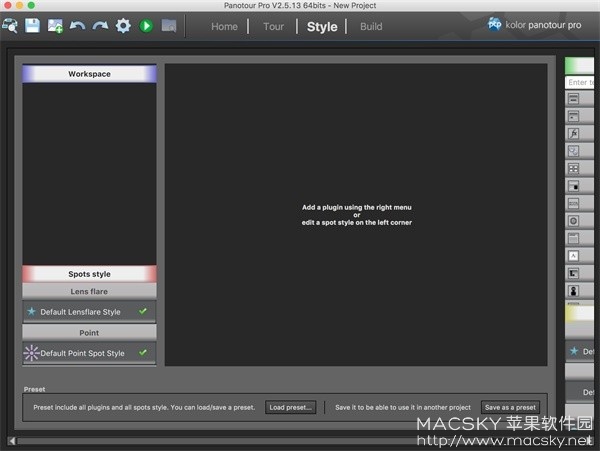Undo the last action
The width and height of the screenshot is (600, 451).
pos(77,26)
